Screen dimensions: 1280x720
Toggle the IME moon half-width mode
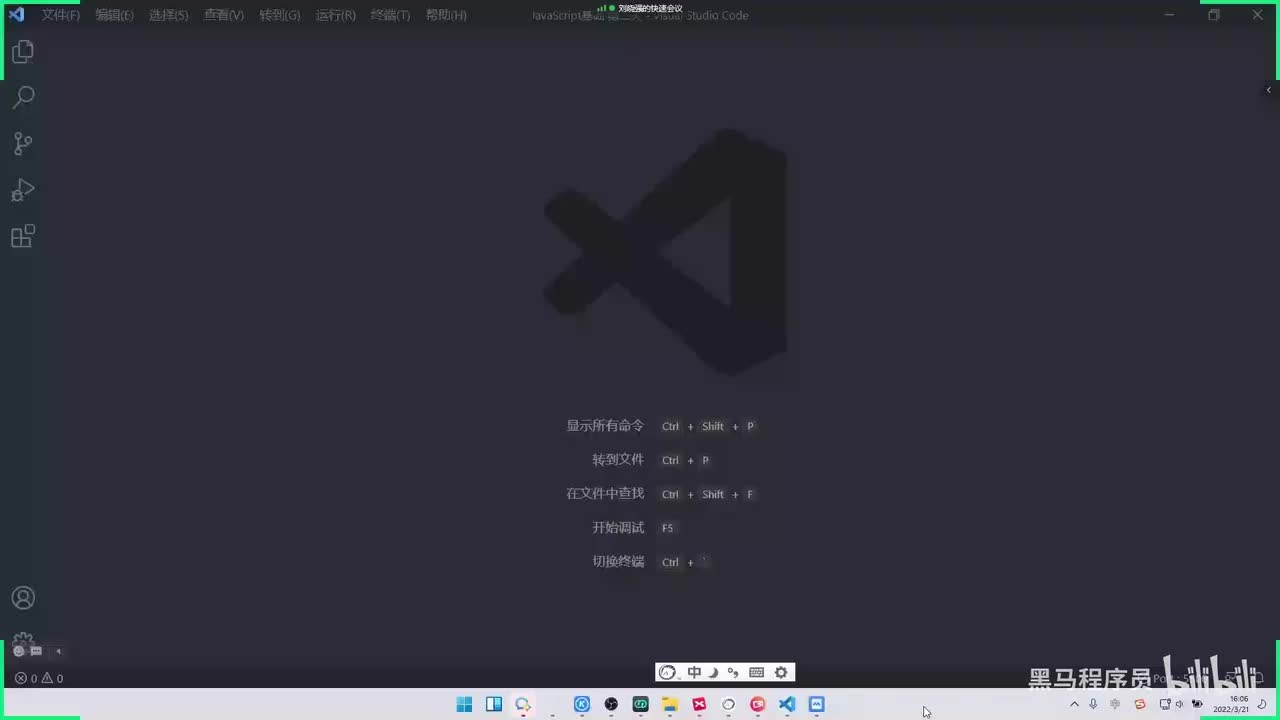(x=714, y=672)
